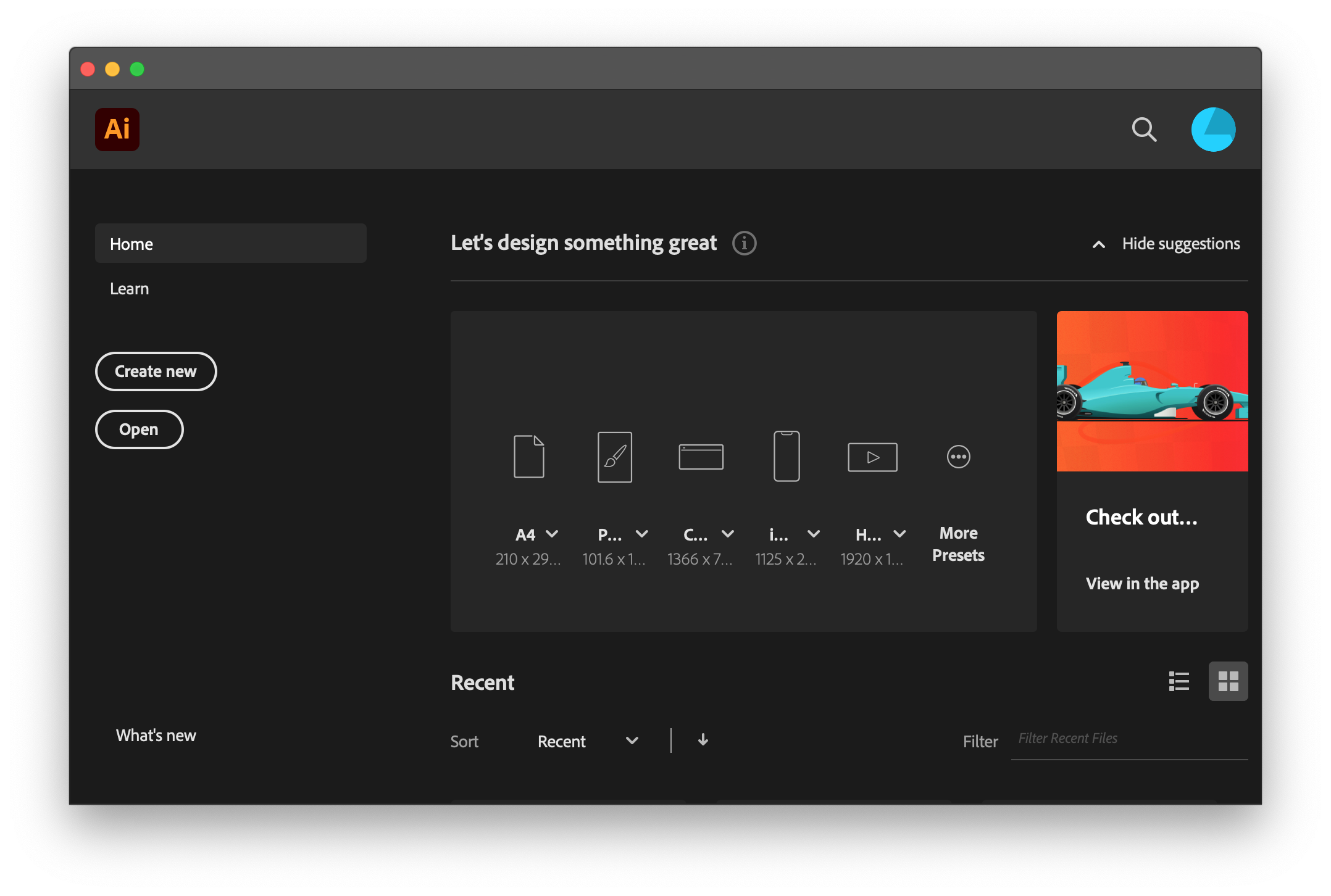The height and width of the screenshot is (896, 1331).
Task: Open the user profile avatar
Action: pyautogui.click(x=1212, y=130)
